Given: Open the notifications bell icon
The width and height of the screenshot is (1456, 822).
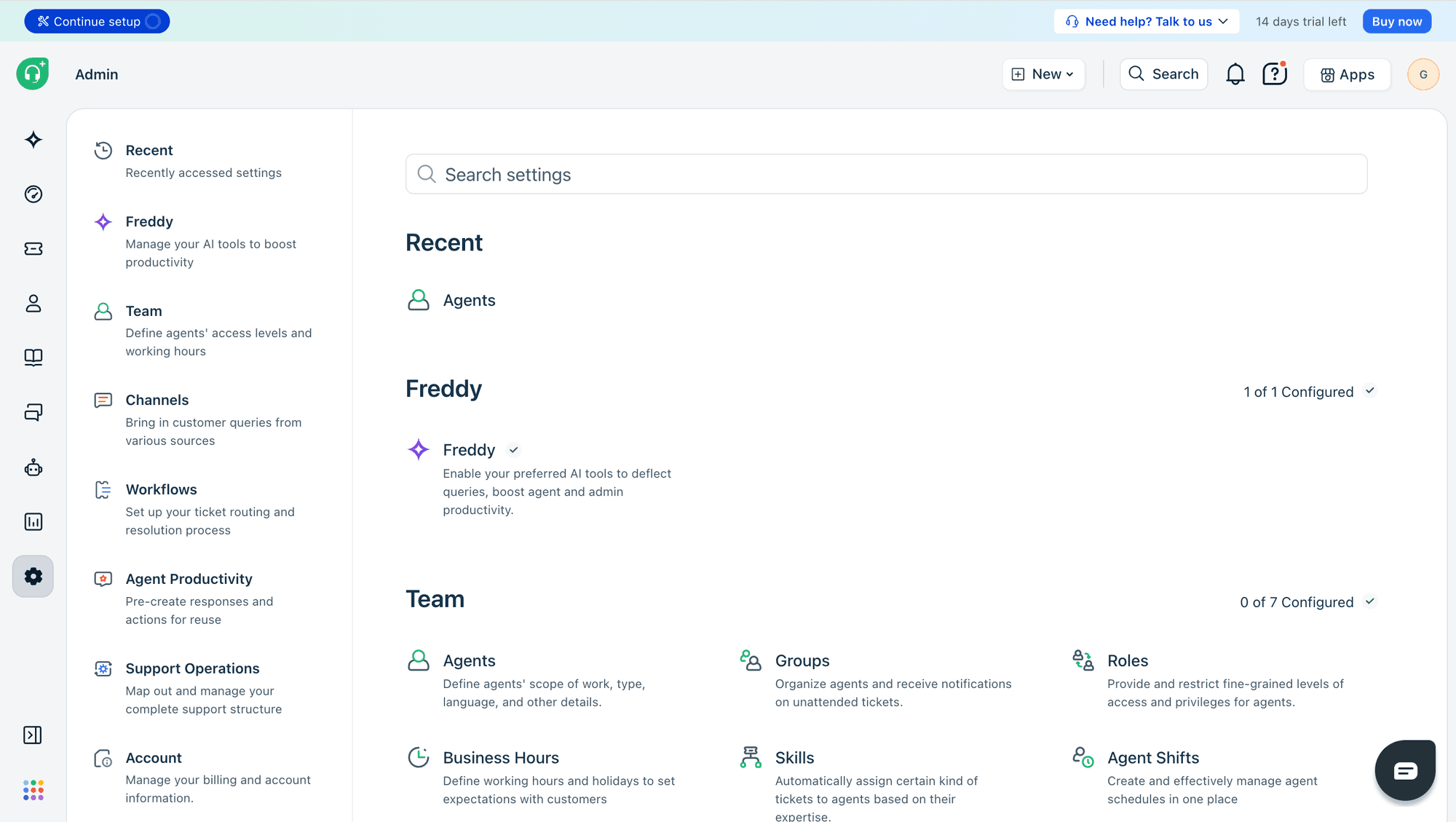Looking at the screenshot, I should click(1235, 74).
